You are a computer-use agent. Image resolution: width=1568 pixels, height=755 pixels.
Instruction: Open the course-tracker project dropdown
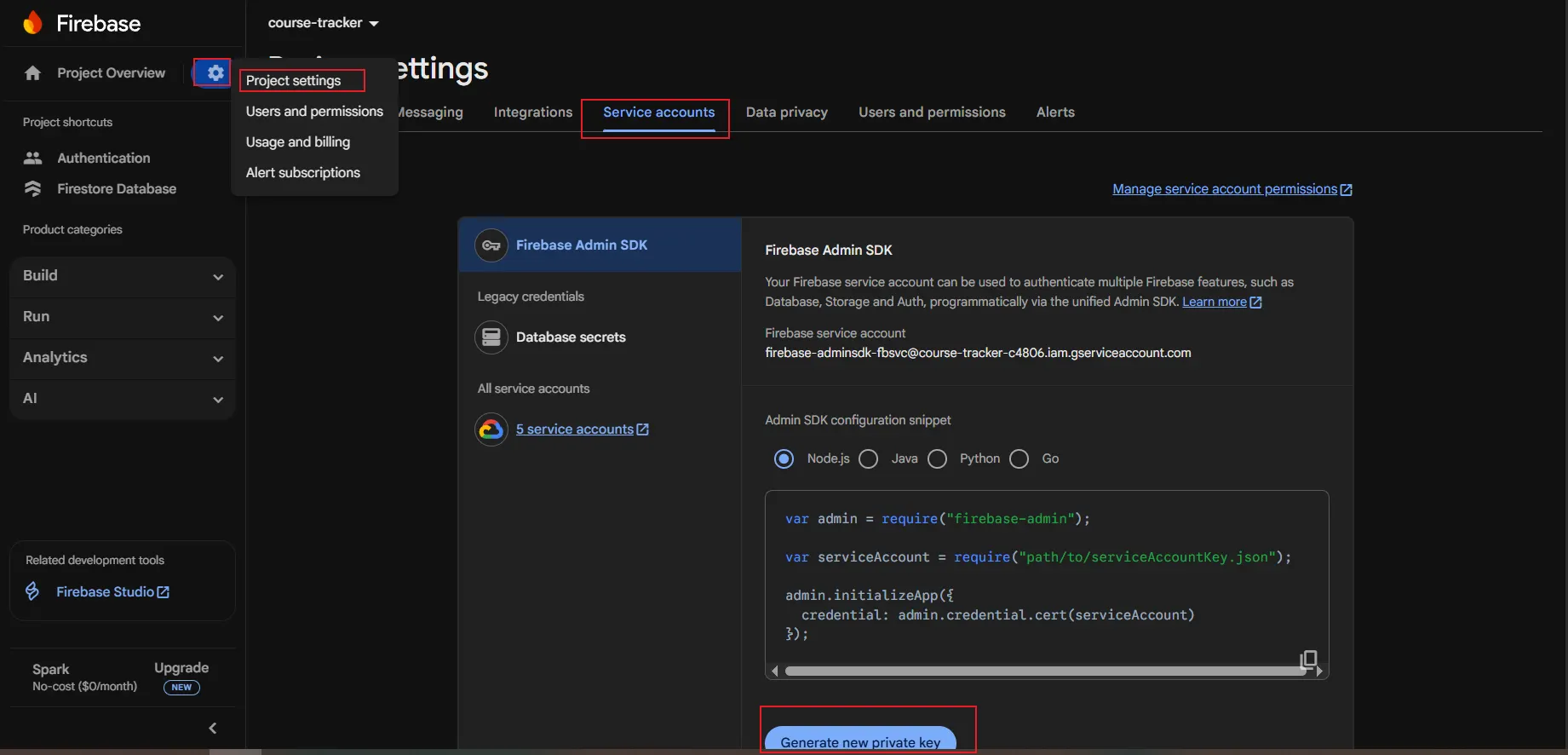323,23
